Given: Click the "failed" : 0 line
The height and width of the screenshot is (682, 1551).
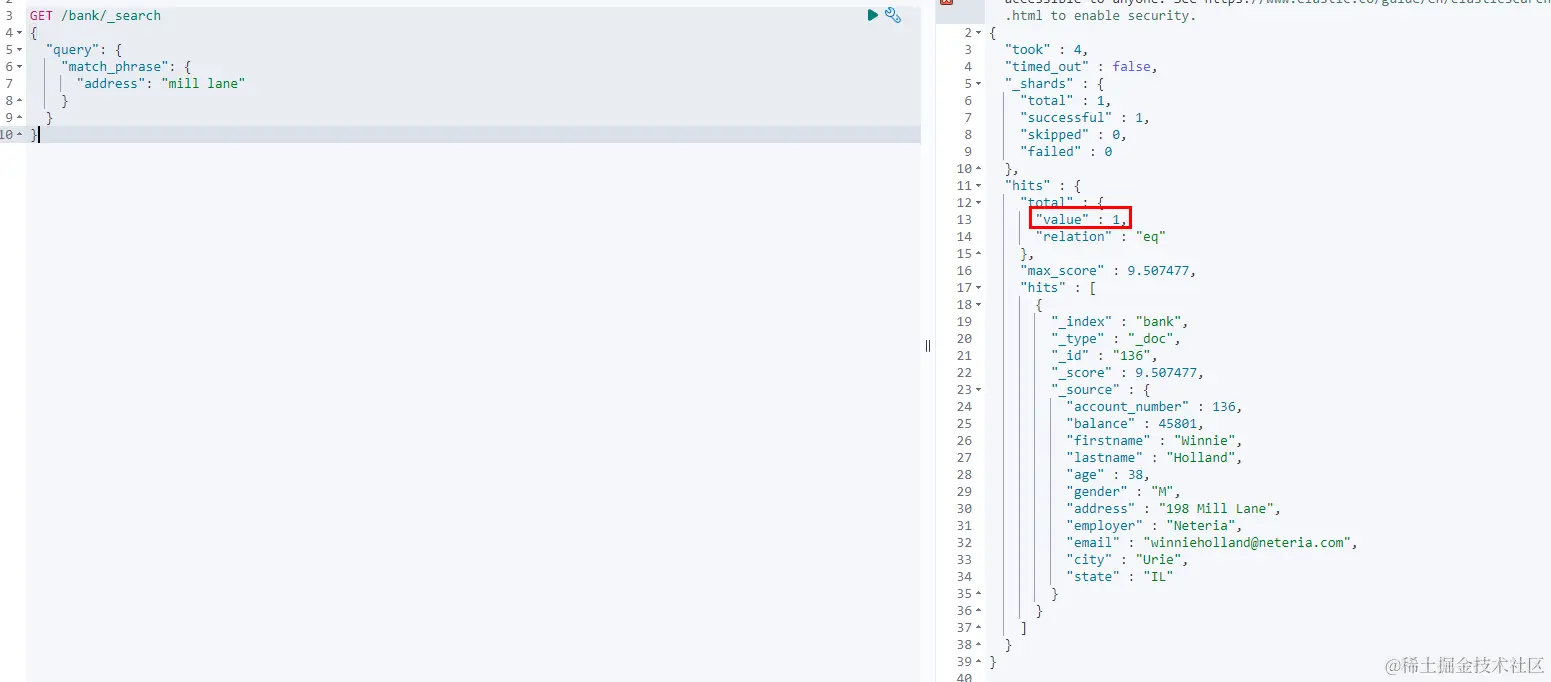Looking at the screenshot, I should click(1066, 152).
